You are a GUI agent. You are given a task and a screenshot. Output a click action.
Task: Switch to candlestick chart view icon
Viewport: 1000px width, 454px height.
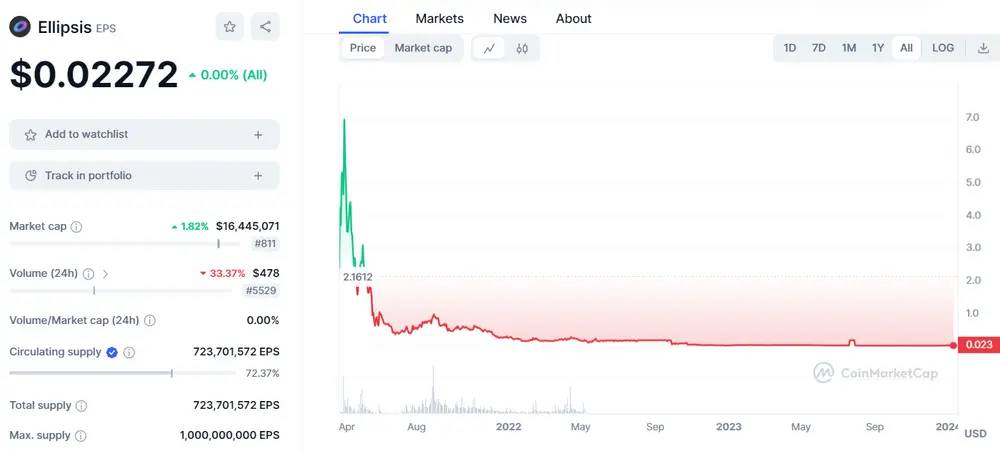[x=522, y=48]
